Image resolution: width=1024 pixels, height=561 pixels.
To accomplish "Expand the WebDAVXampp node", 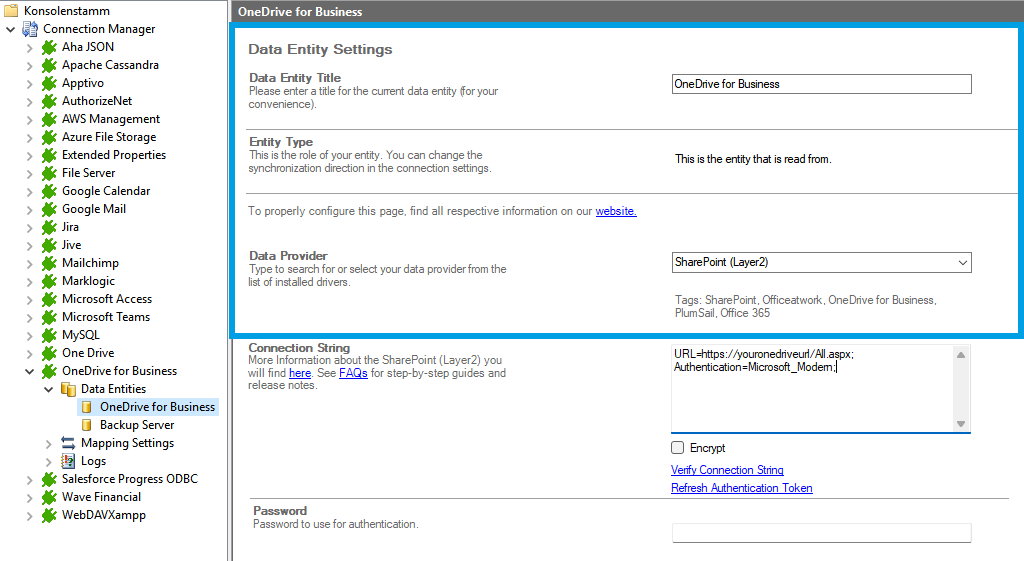I will click(29, 516).
